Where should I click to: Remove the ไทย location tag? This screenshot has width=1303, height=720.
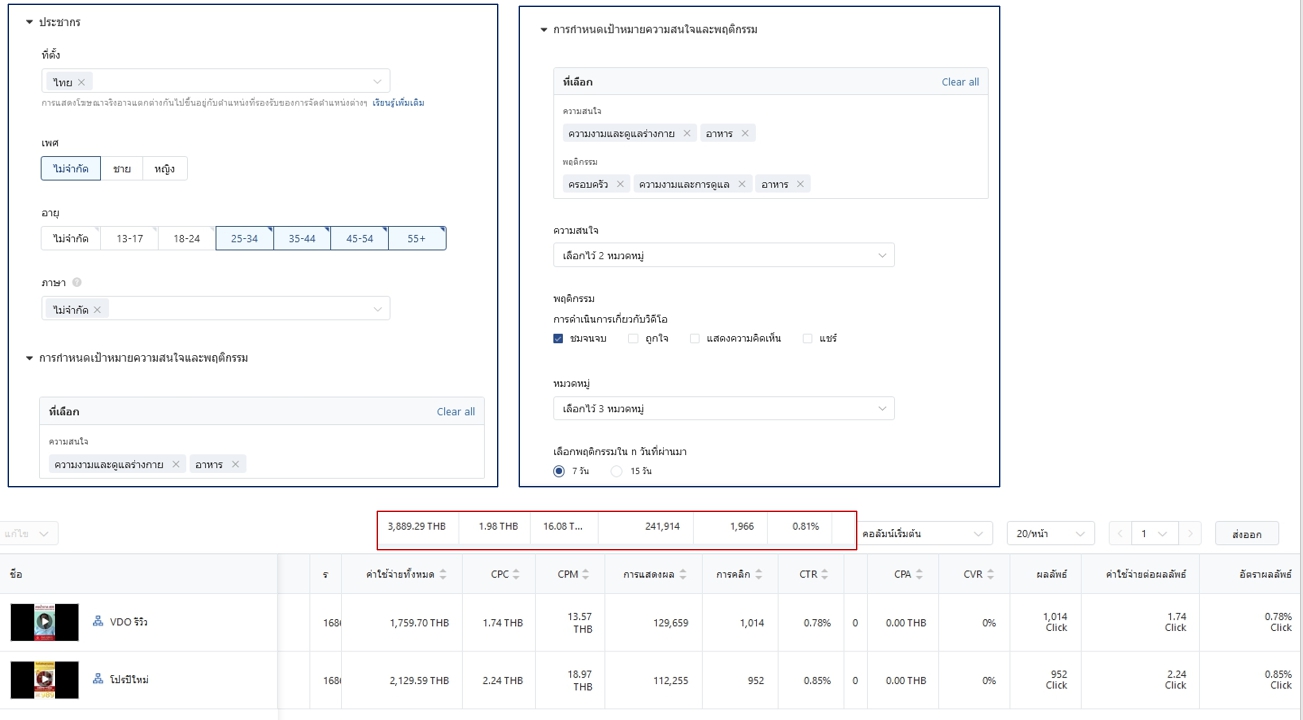coord(82,82)
